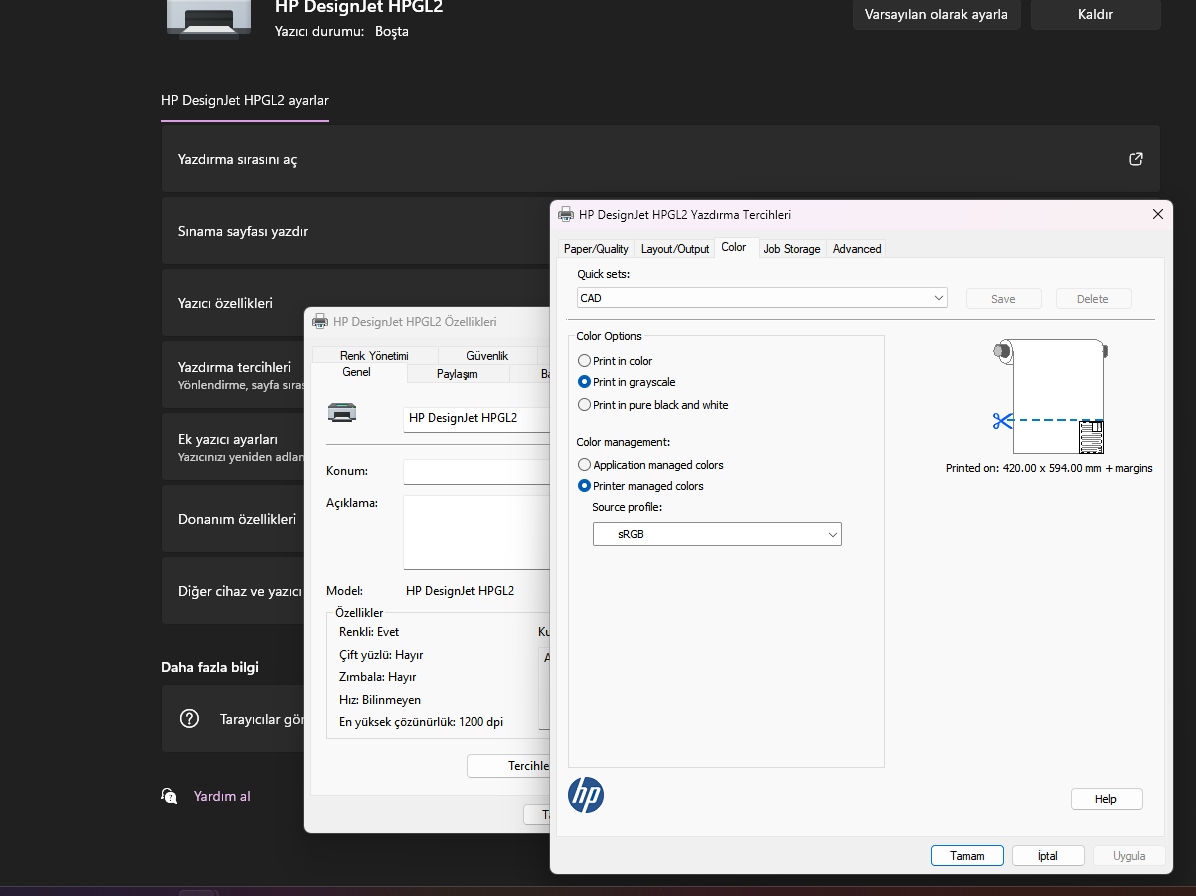Click the printer icon in Özellikleri title bar
The image size is (1196, 896).
pyautogui.click(x=320, y=322)
